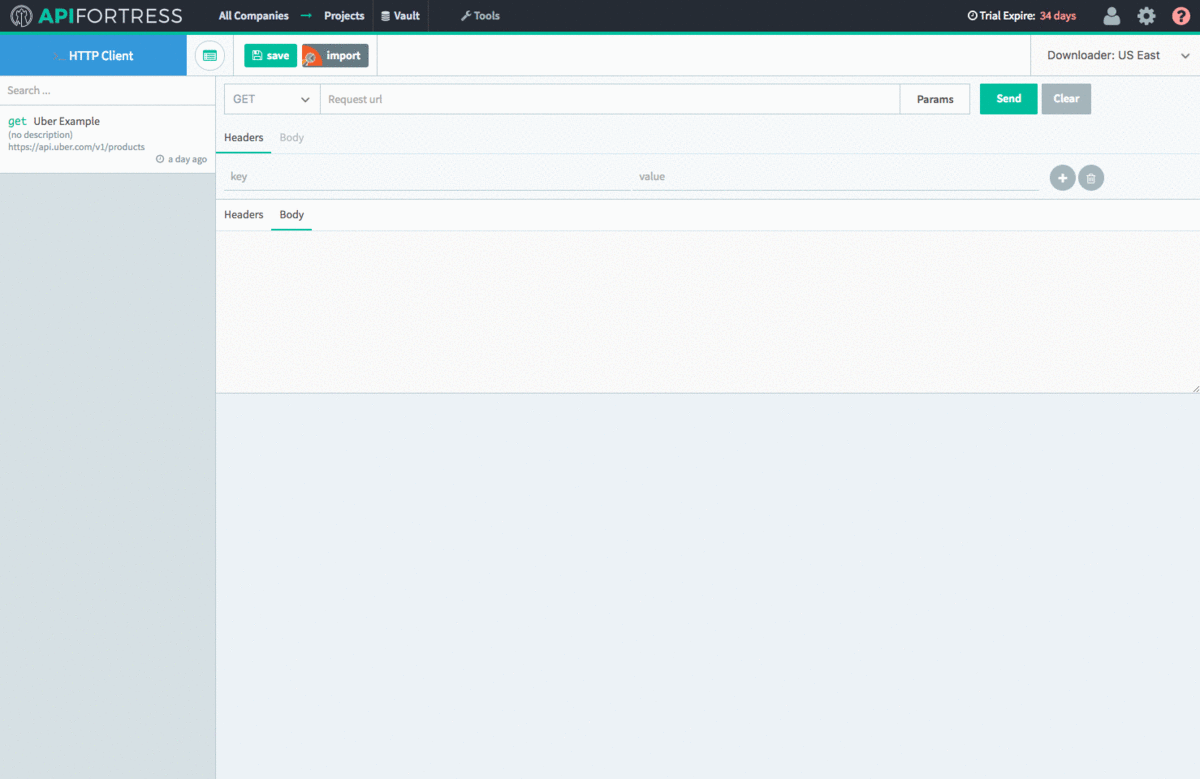The width and height of the screenshot is (1200, 779).
Task: Click the Clear button
Action: pos(1066,99)
